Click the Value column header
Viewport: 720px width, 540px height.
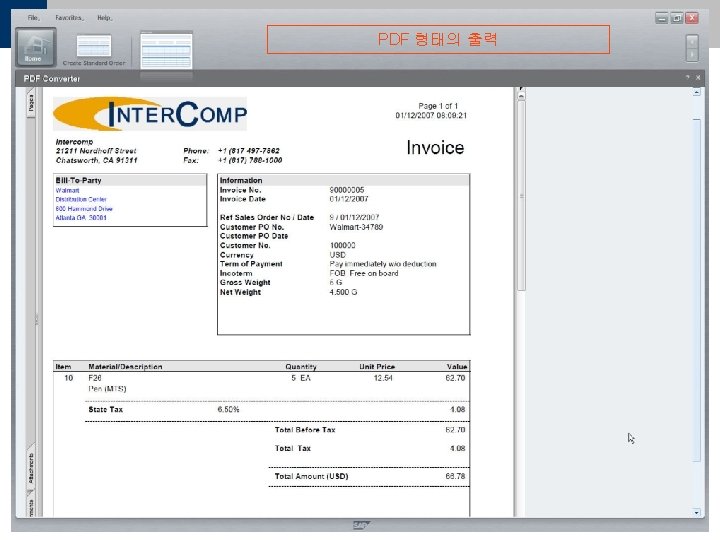[457, 366]
